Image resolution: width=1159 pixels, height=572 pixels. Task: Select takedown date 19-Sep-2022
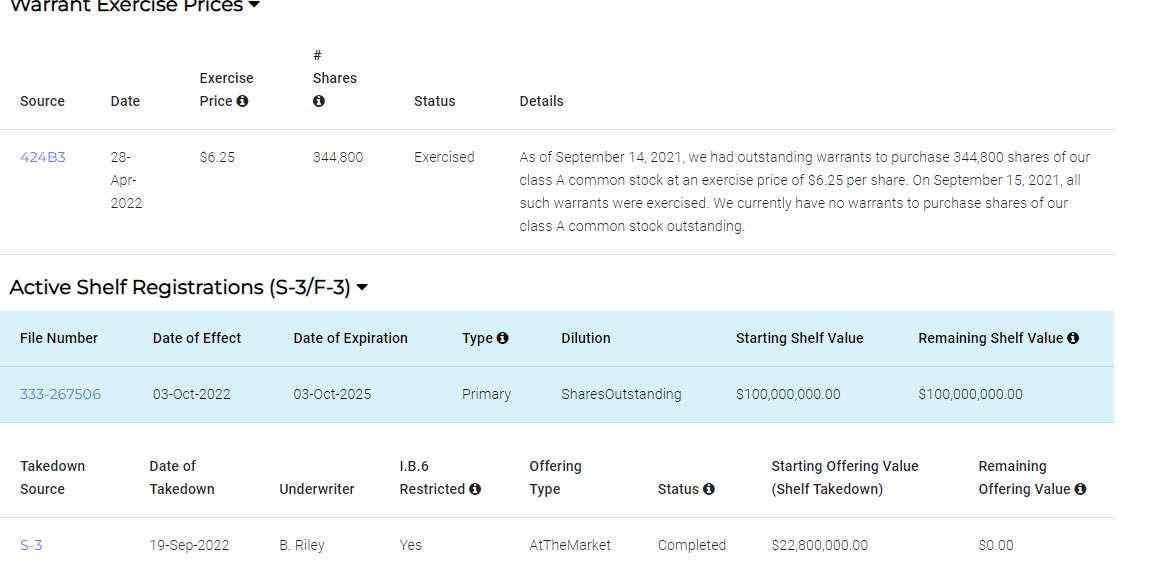(x=189, y=545)
